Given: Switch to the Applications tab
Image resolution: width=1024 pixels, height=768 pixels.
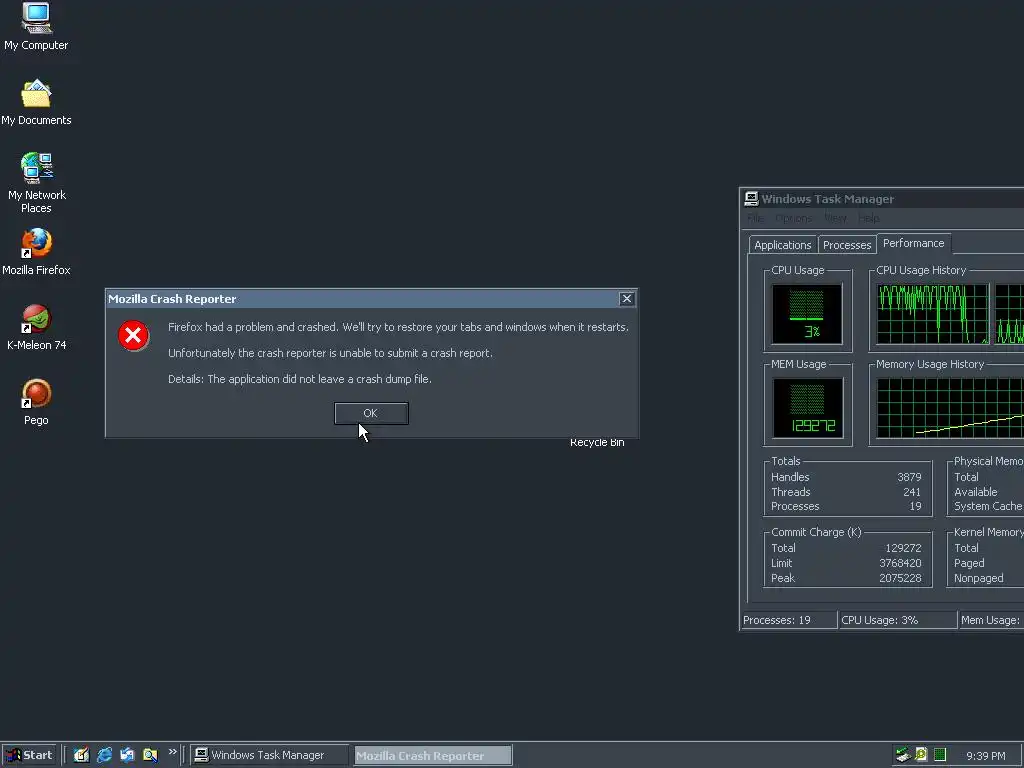Looking at the screenshot, I should click(x=782, y=245).
